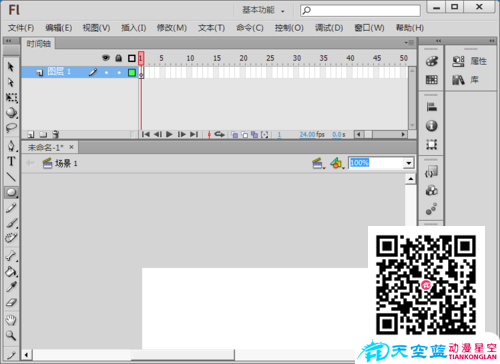Screen dimensions: 500x364
Task: Play the timeline animation
Action: pyautogui.click(x=169, y=134)
